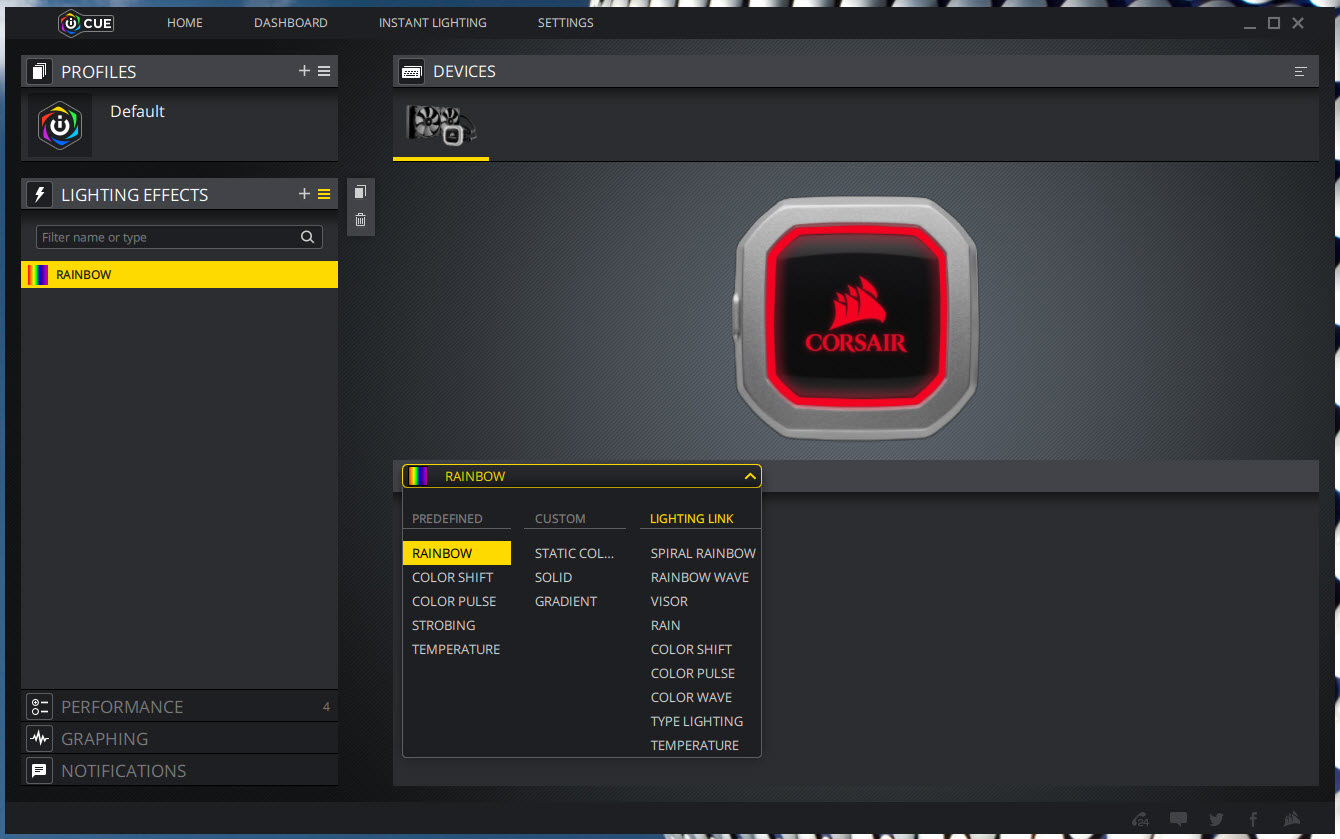The image size is (1340, 839).
Task: Choose predefined COLOR PULSE effect
Action: pos(454,601)
